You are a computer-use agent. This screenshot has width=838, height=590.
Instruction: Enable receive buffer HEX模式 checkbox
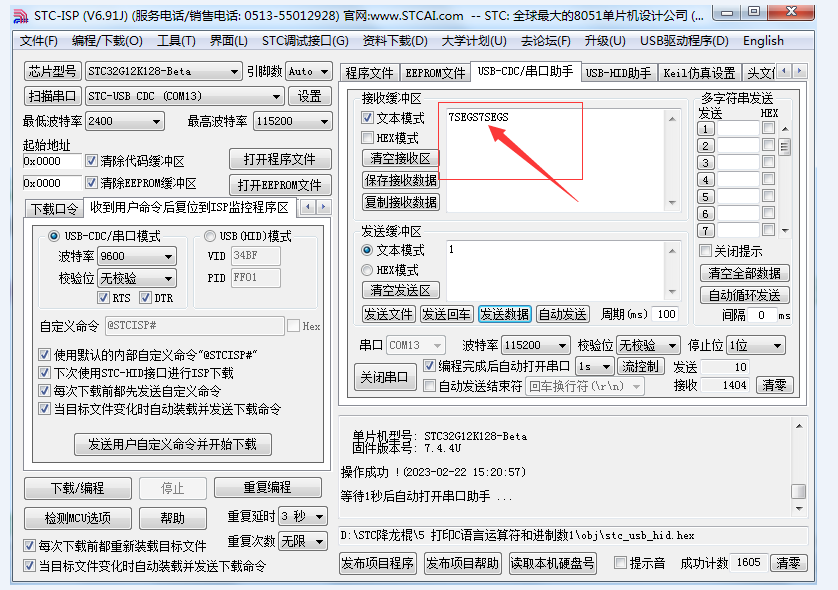(x=367, y=138)
